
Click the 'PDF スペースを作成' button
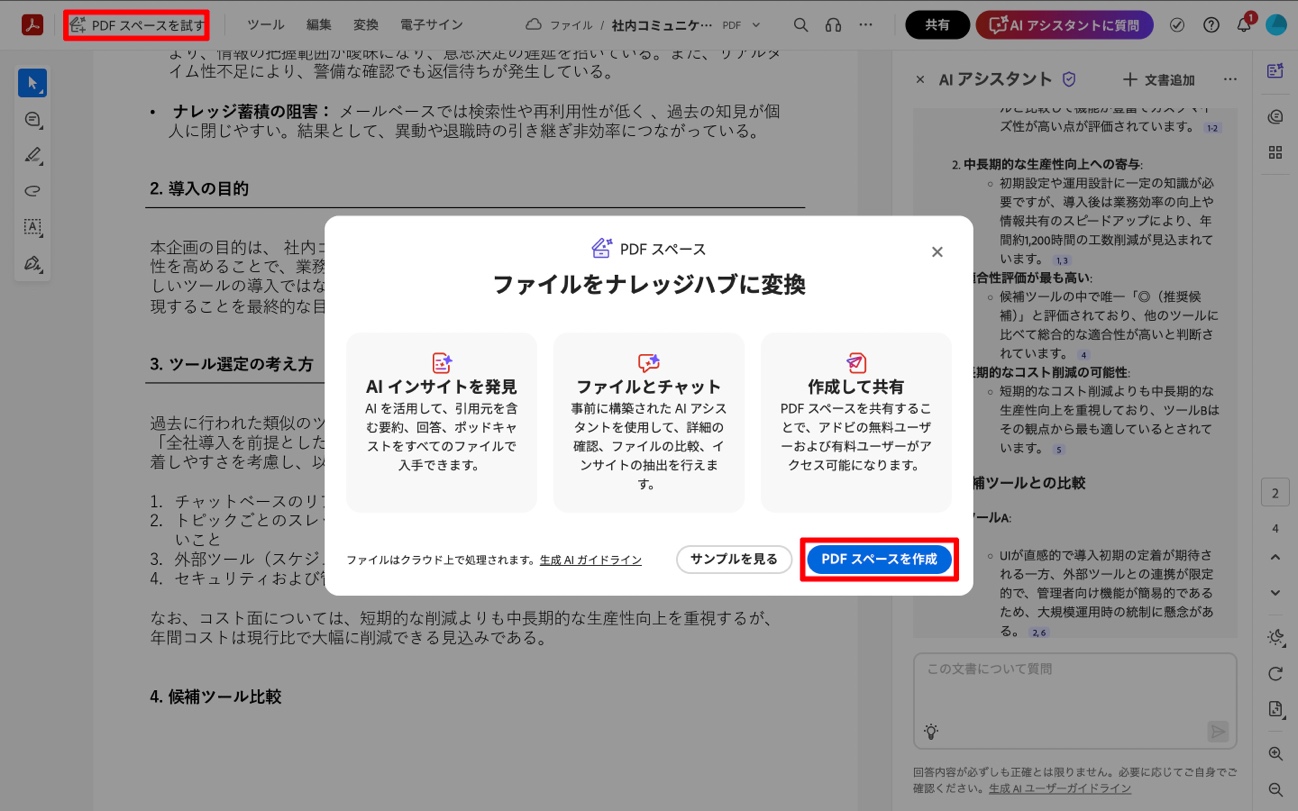[x=879, y=559]
